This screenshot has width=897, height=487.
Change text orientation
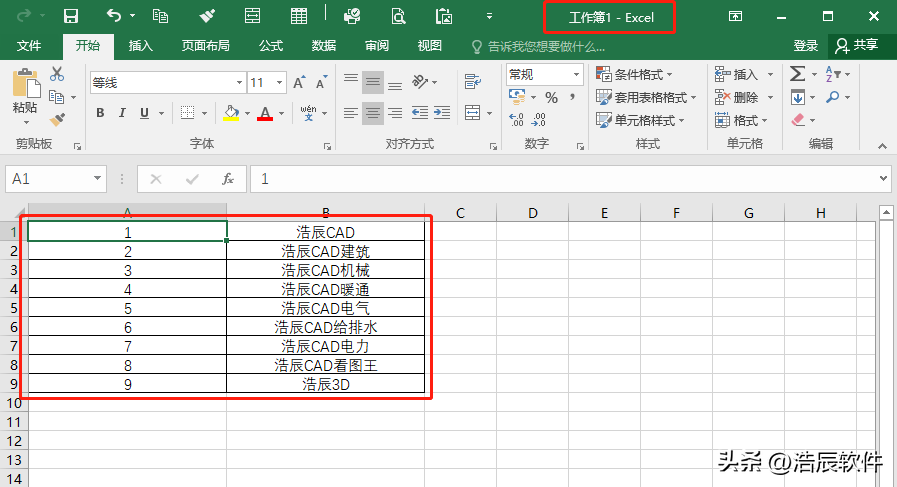click(420, 82)
